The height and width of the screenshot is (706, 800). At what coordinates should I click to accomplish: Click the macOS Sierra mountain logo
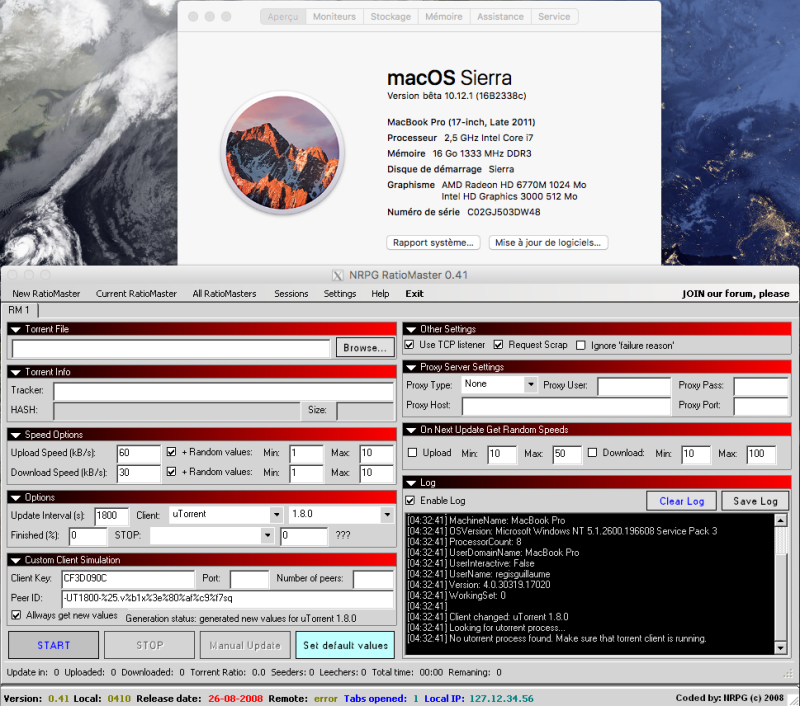click(x=283, y=153)
